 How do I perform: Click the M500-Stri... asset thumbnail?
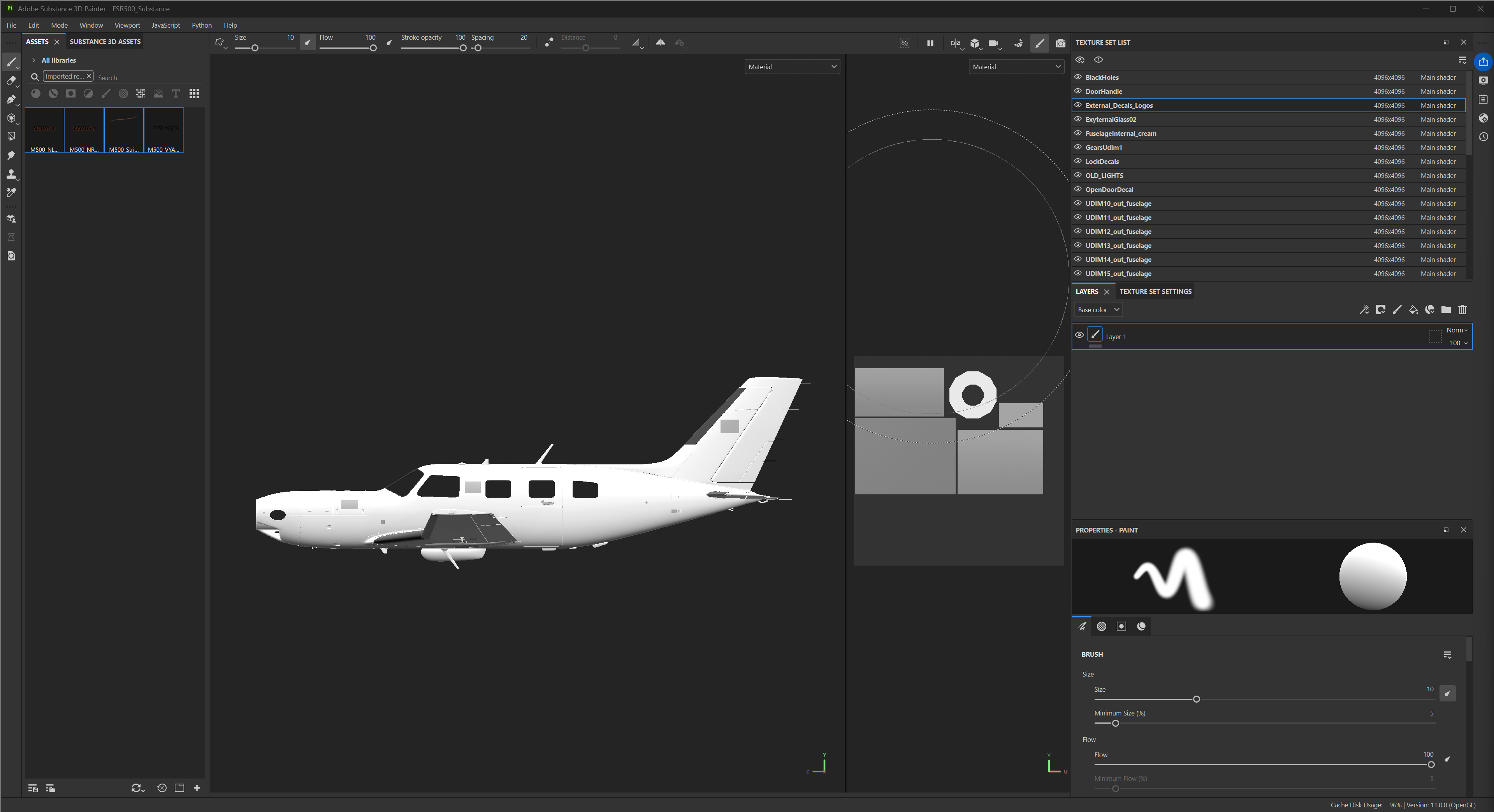coord(124,130)
